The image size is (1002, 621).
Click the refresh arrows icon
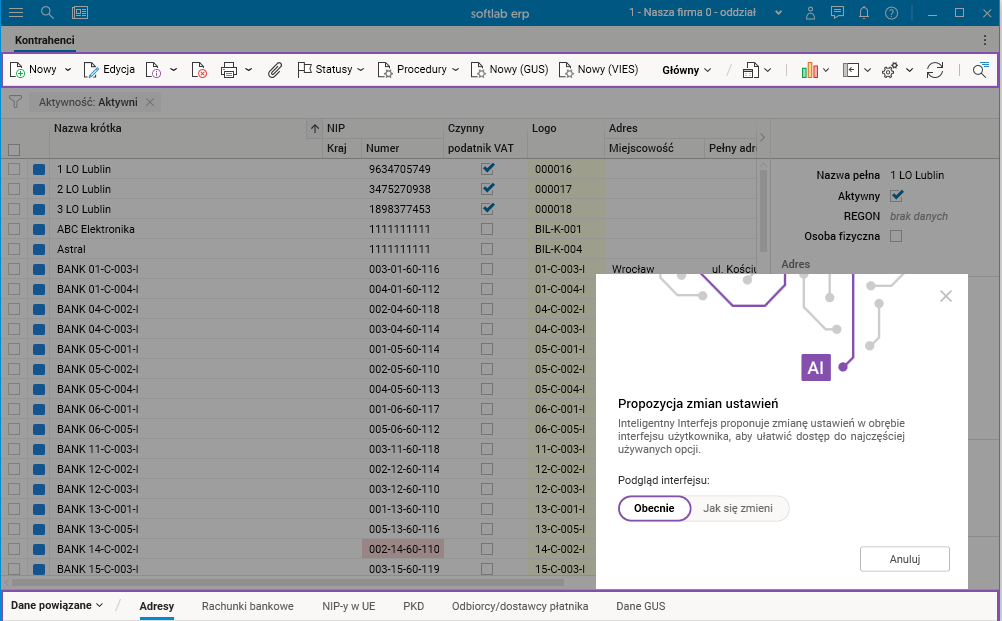coord(935,70)
